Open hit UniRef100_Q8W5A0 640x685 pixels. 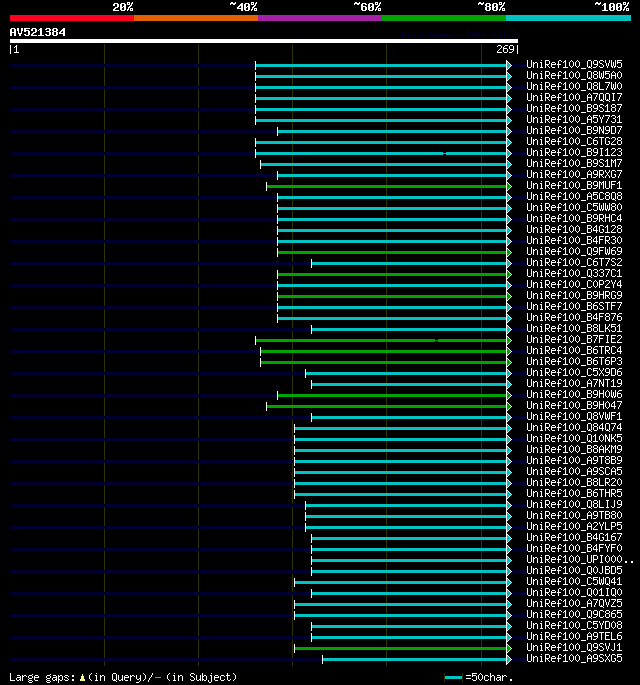(574, 75)
